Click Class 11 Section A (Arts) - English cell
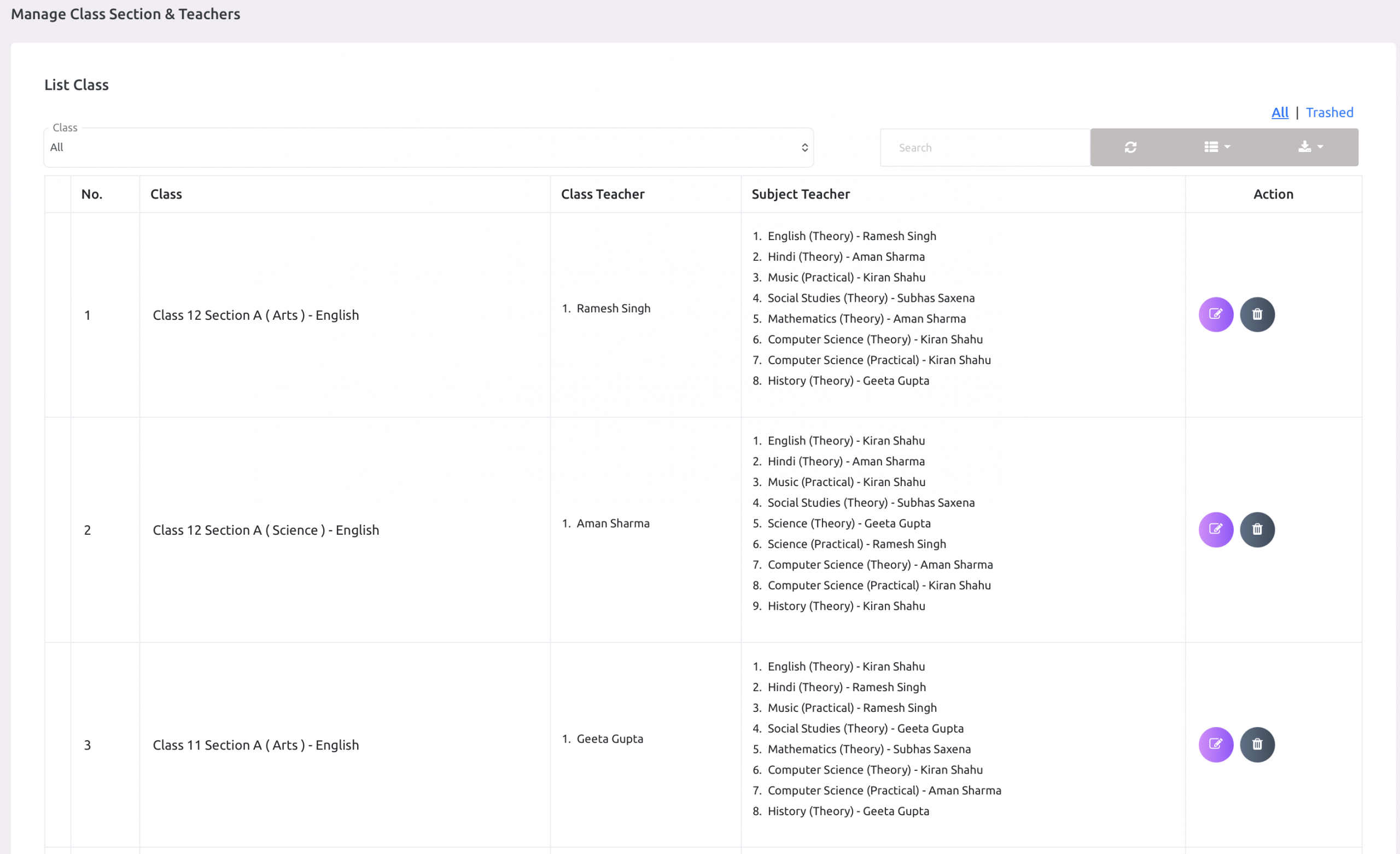 click(256, 745)
